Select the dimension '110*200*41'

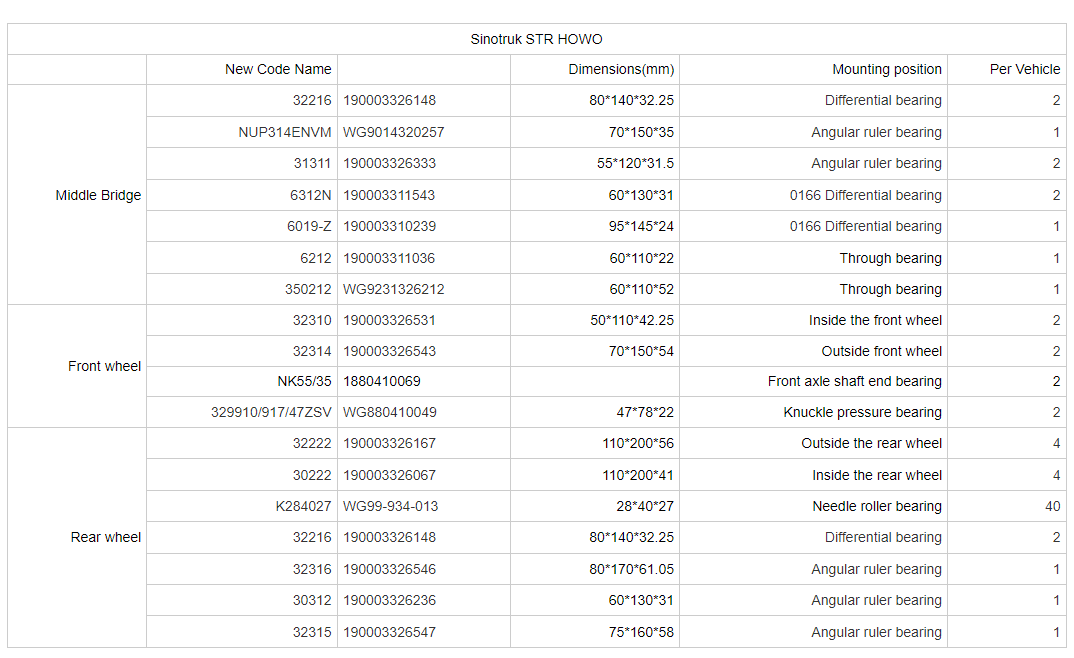click(638, 475)
